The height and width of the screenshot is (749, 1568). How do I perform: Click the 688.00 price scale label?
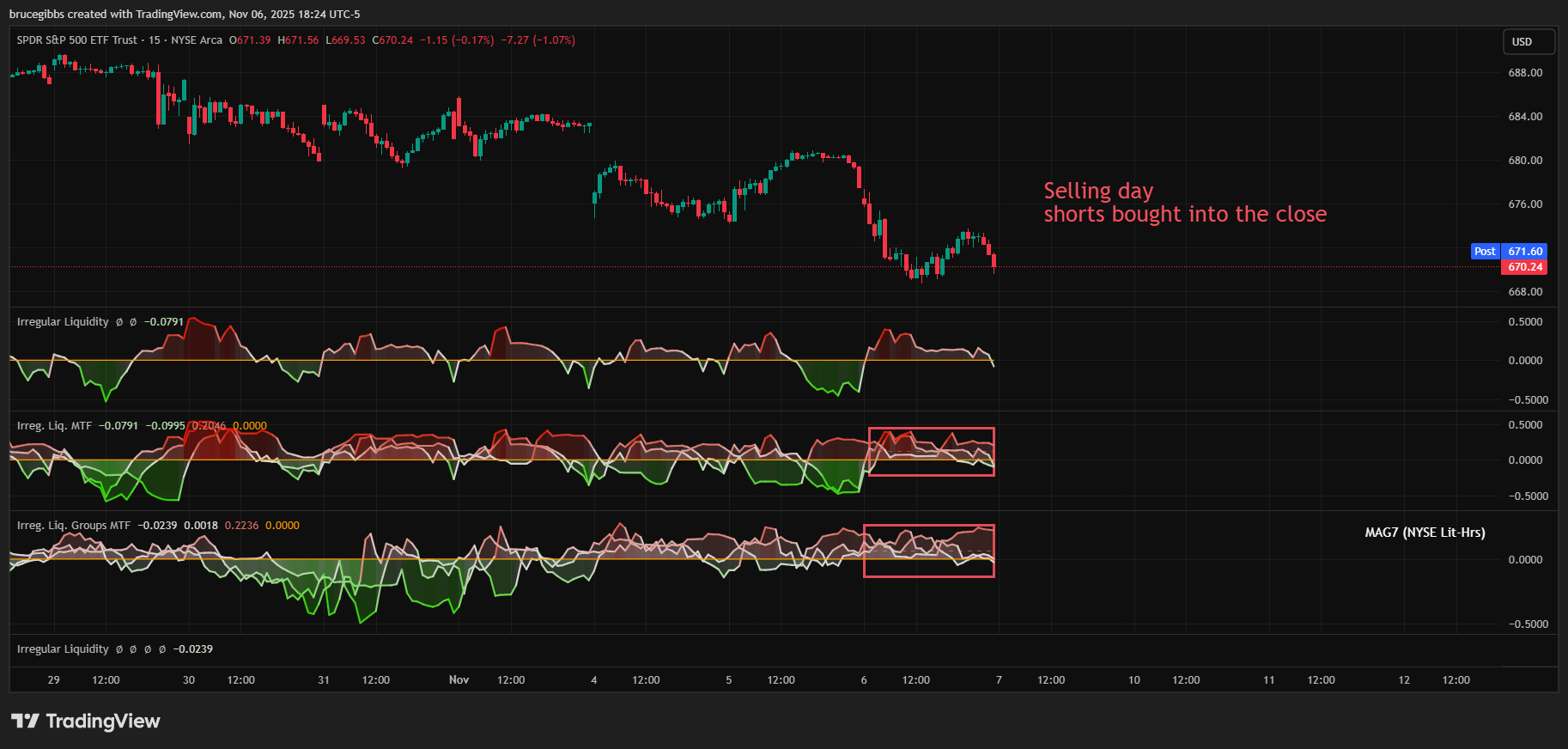1525,73
